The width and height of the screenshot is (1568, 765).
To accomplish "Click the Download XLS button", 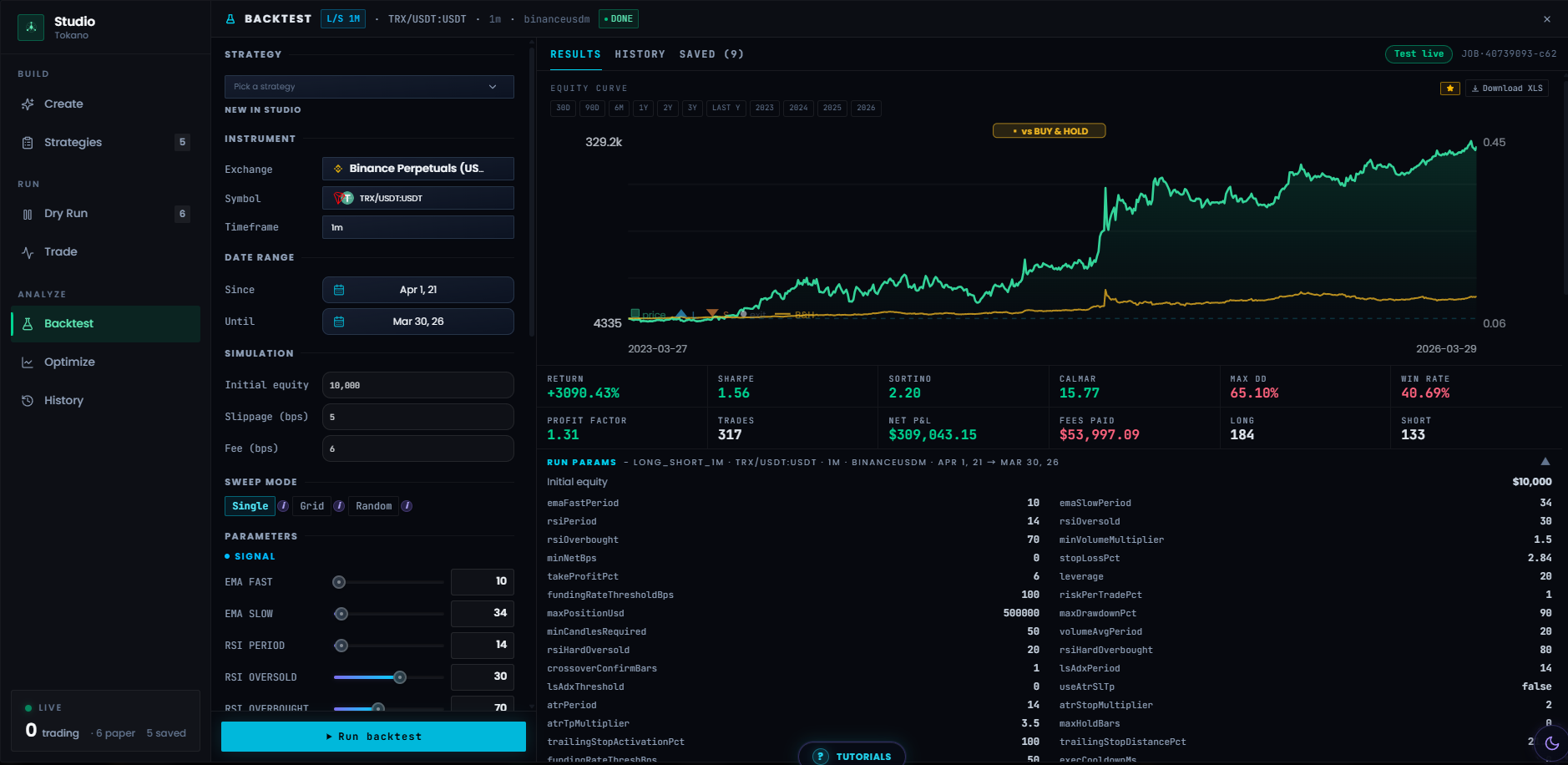I will pos(1507,89).
